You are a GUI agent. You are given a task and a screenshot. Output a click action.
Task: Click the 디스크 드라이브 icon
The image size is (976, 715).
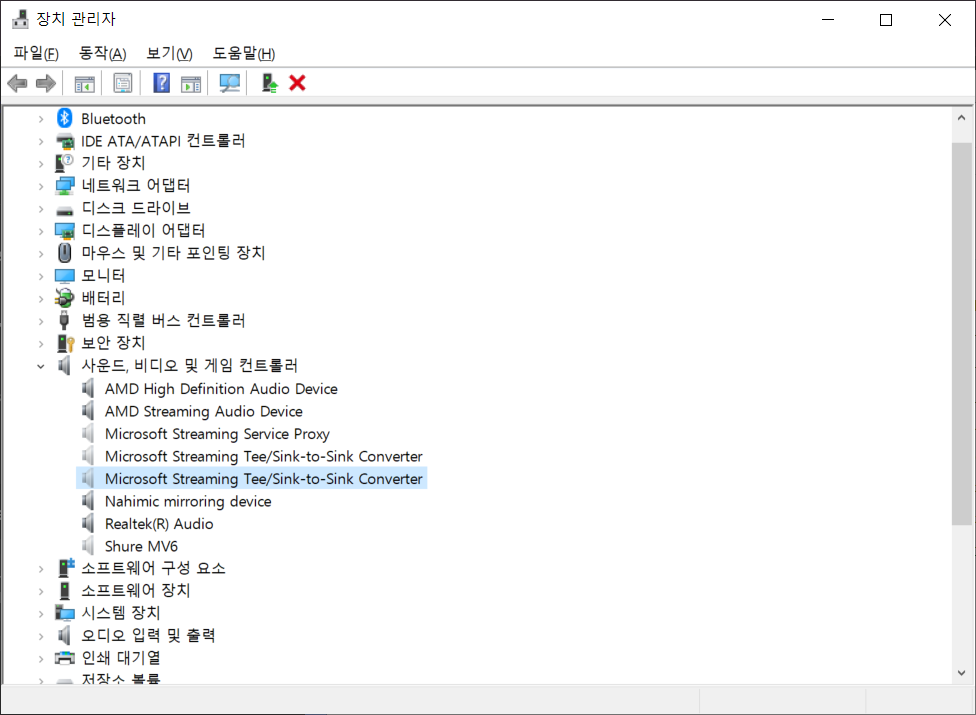[x=65, y=210]
